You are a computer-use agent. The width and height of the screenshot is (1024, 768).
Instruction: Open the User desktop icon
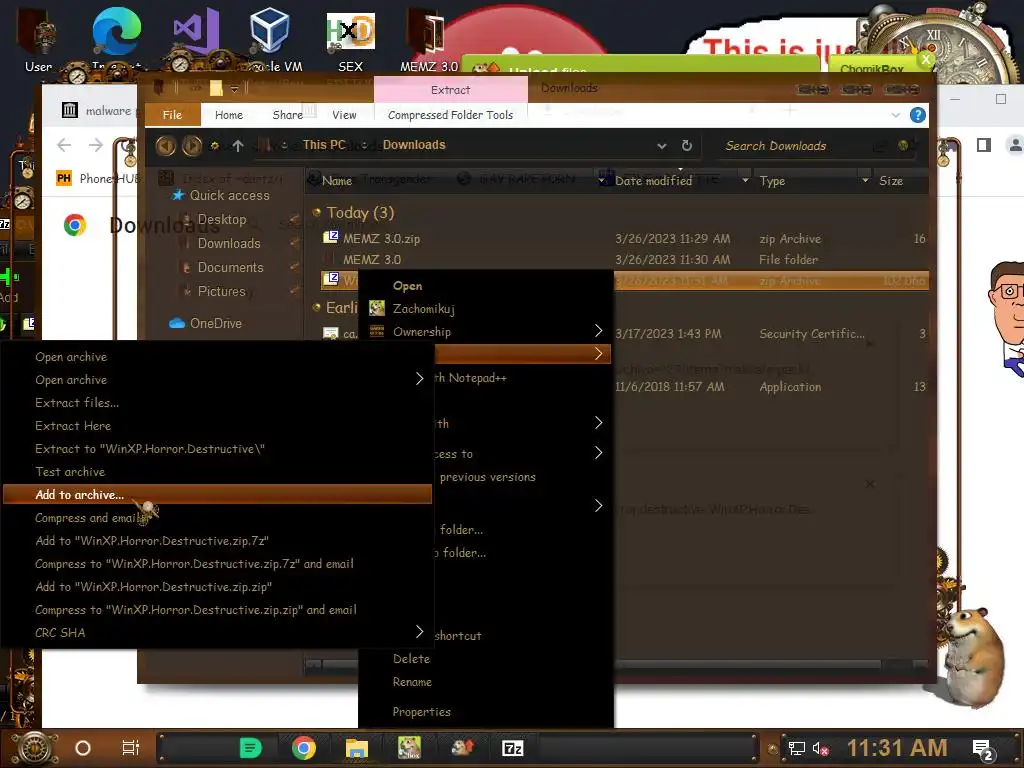point(39,39)
